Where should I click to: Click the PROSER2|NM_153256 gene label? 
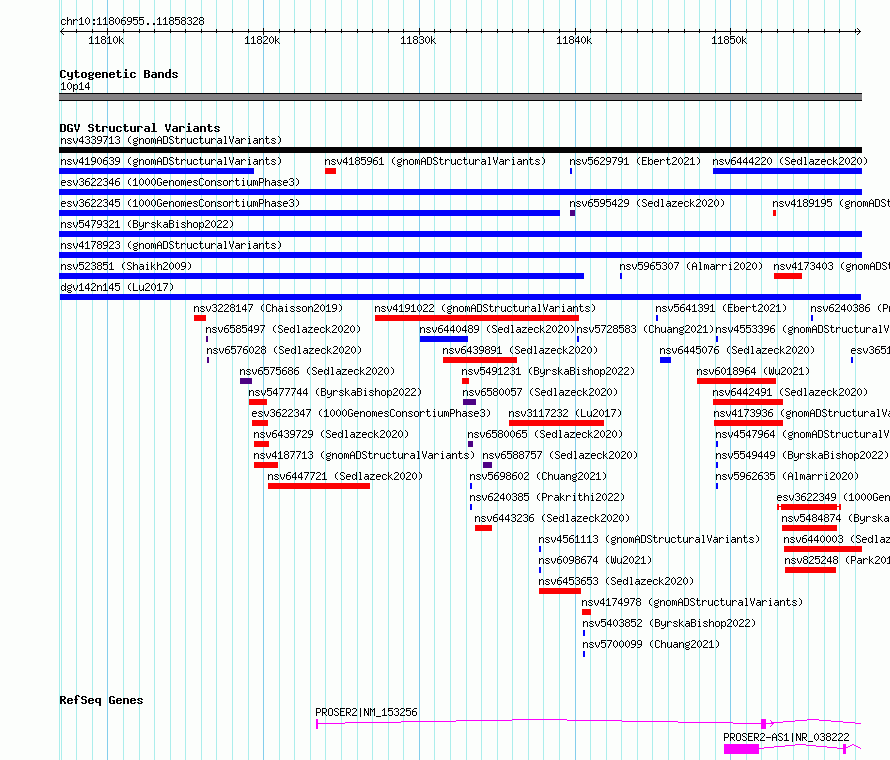[366, 712]
